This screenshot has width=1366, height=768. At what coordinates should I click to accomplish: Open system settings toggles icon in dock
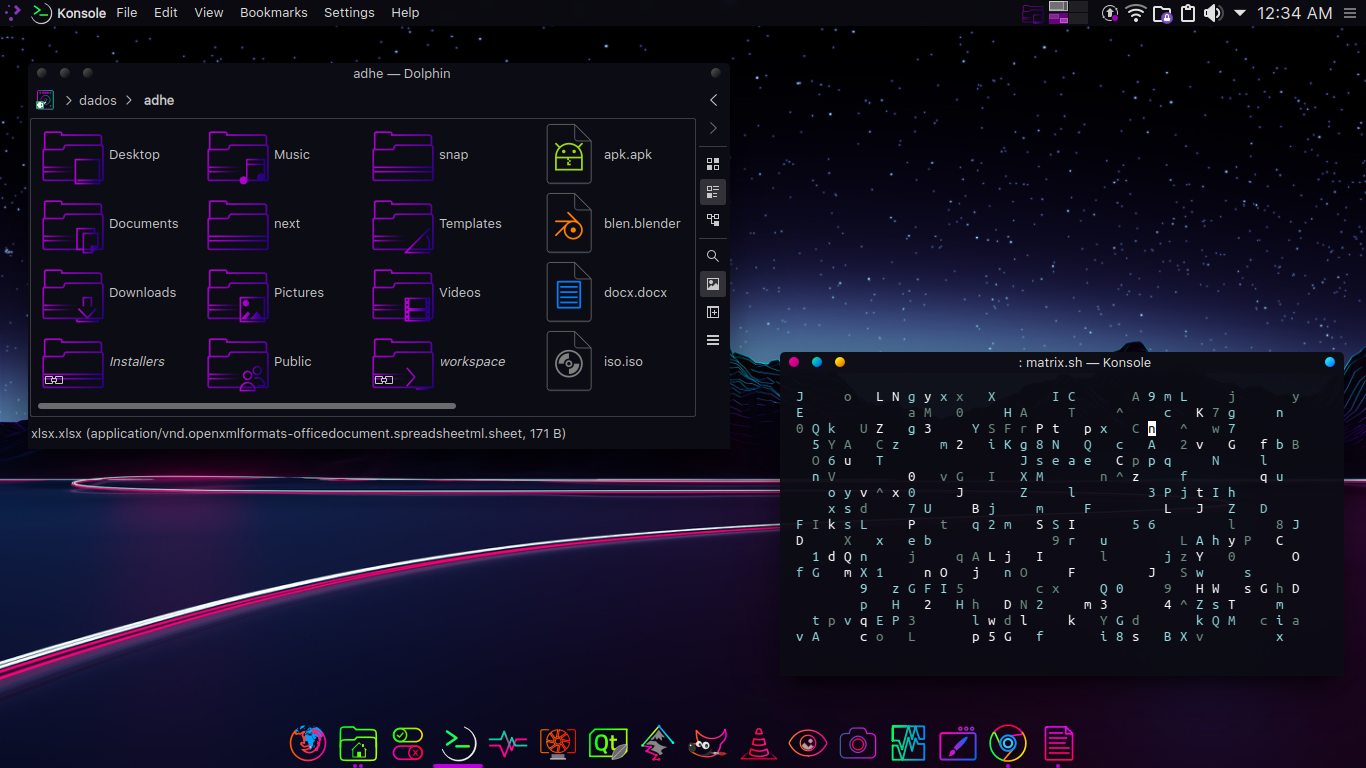tap(408, 743)
